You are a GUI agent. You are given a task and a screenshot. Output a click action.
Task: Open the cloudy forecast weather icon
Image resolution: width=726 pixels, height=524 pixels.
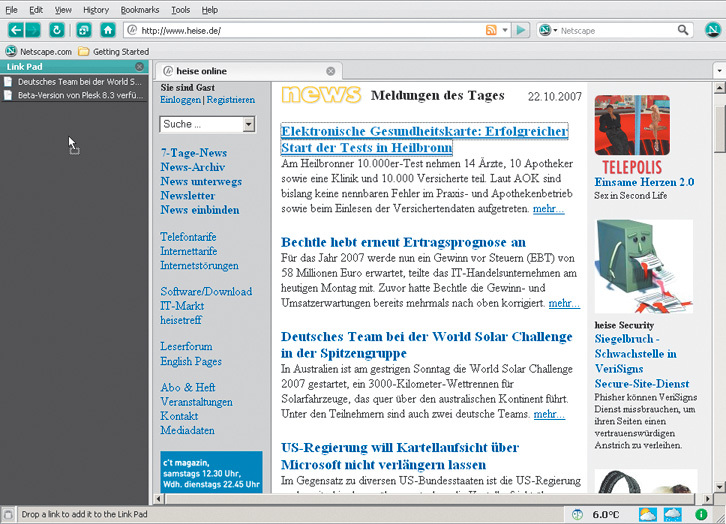(x=672, y=514)
